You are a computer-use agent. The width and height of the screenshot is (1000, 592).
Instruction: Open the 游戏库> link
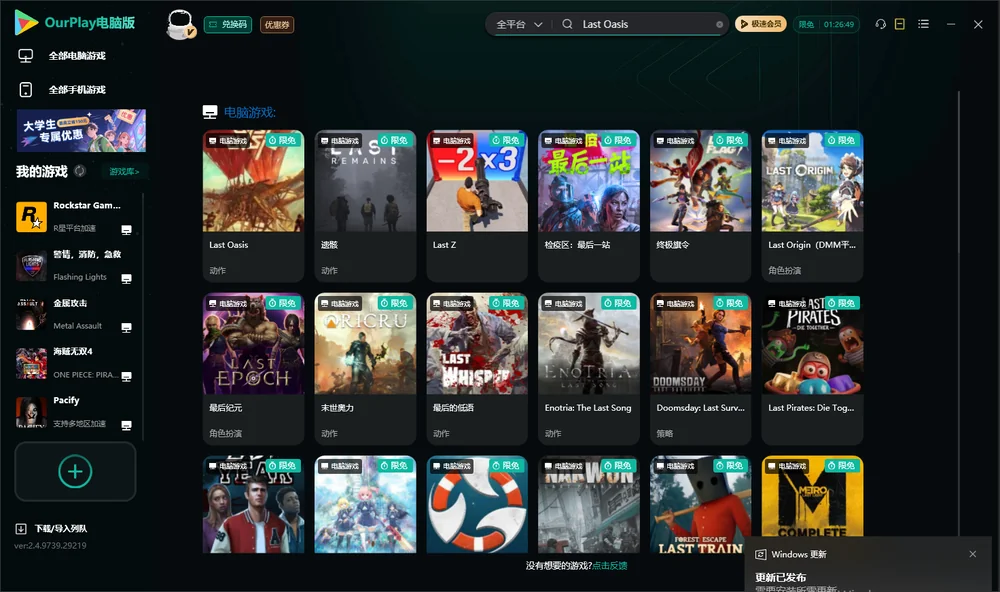click(124, 172)
